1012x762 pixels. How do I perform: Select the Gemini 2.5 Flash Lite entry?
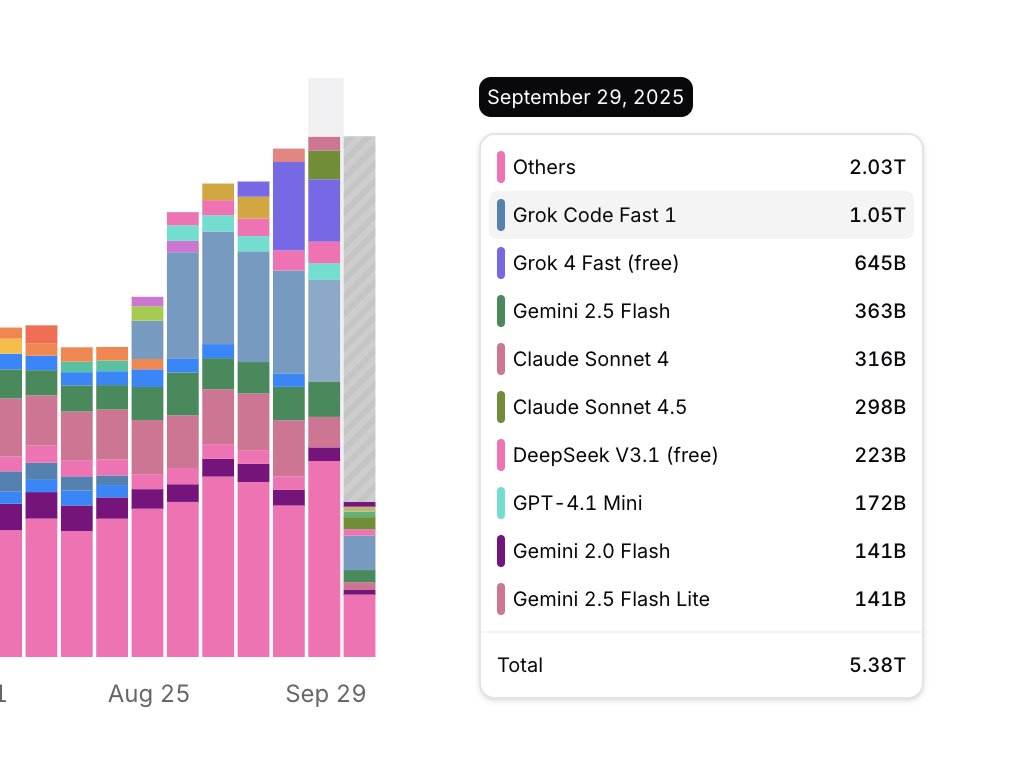(611, 599)
